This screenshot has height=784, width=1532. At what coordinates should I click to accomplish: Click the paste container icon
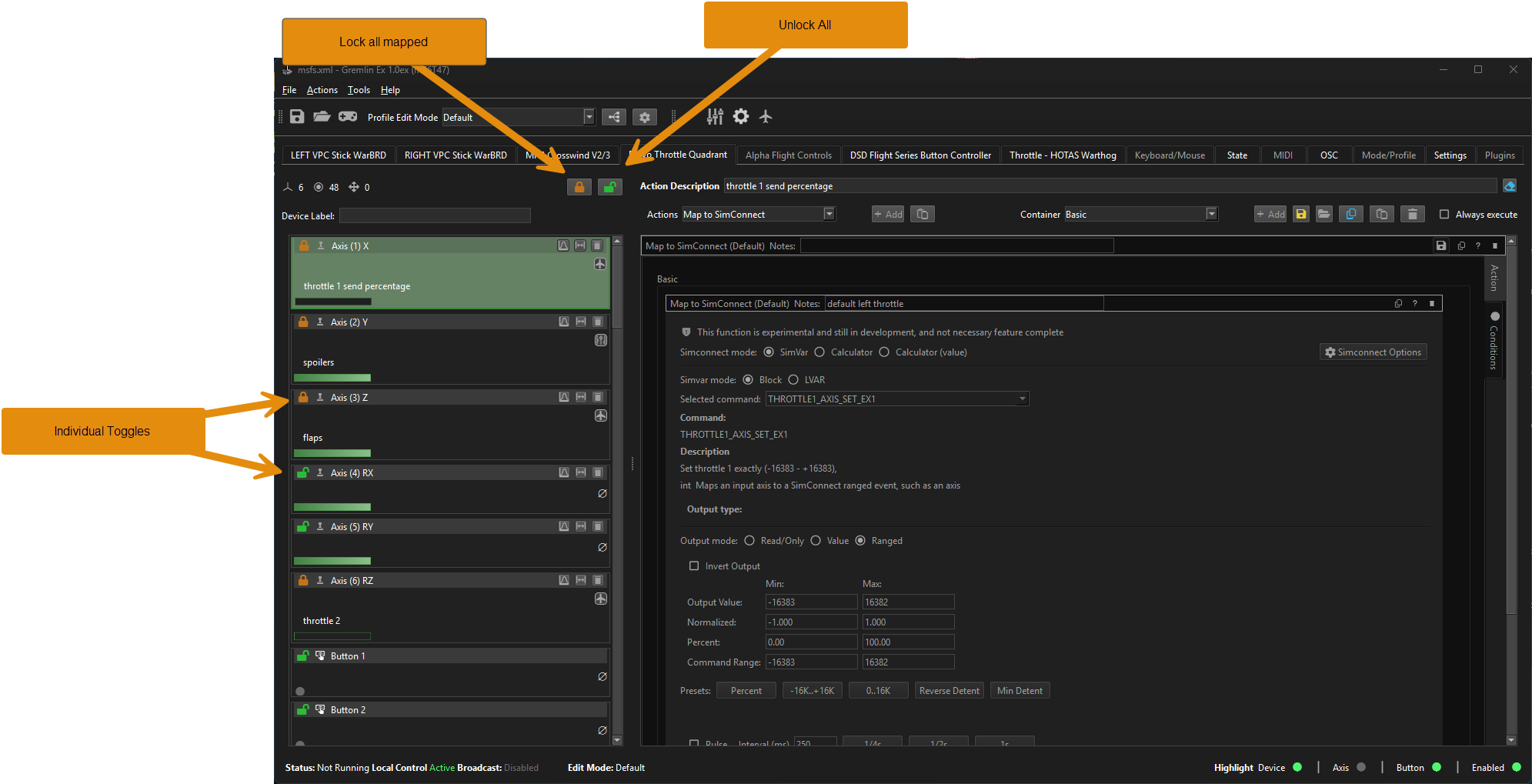click(x=1382, y=214)
